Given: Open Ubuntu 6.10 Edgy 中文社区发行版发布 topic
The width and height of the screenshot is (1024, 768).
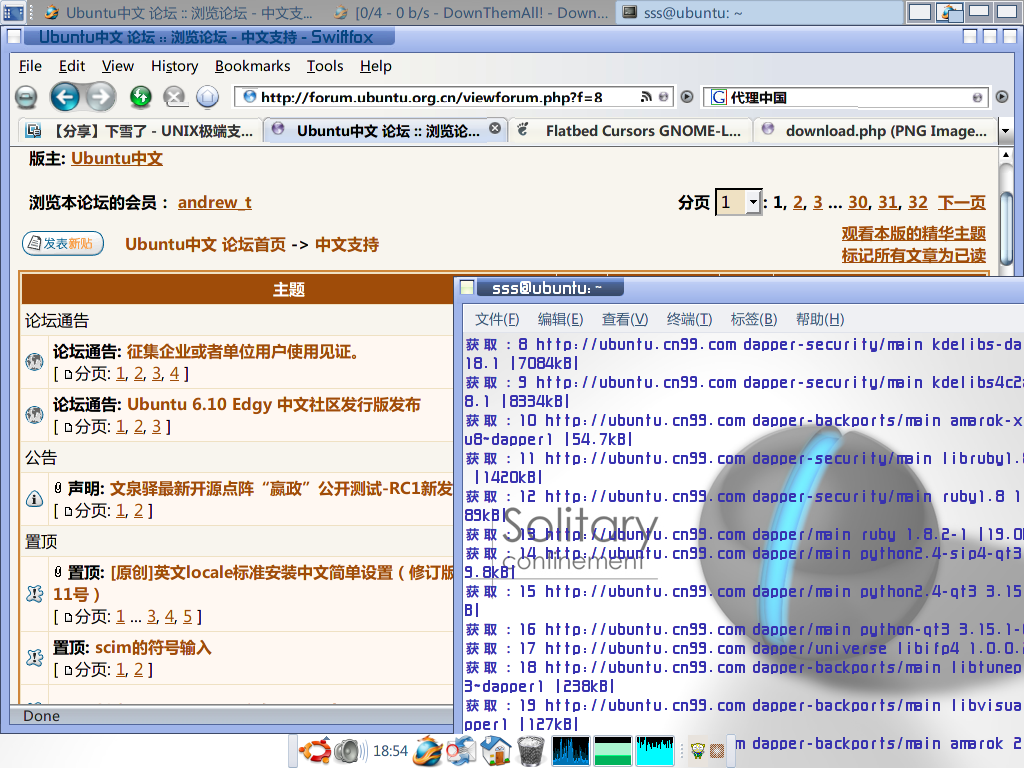Looking at the screenshot, I should [274, 404].
